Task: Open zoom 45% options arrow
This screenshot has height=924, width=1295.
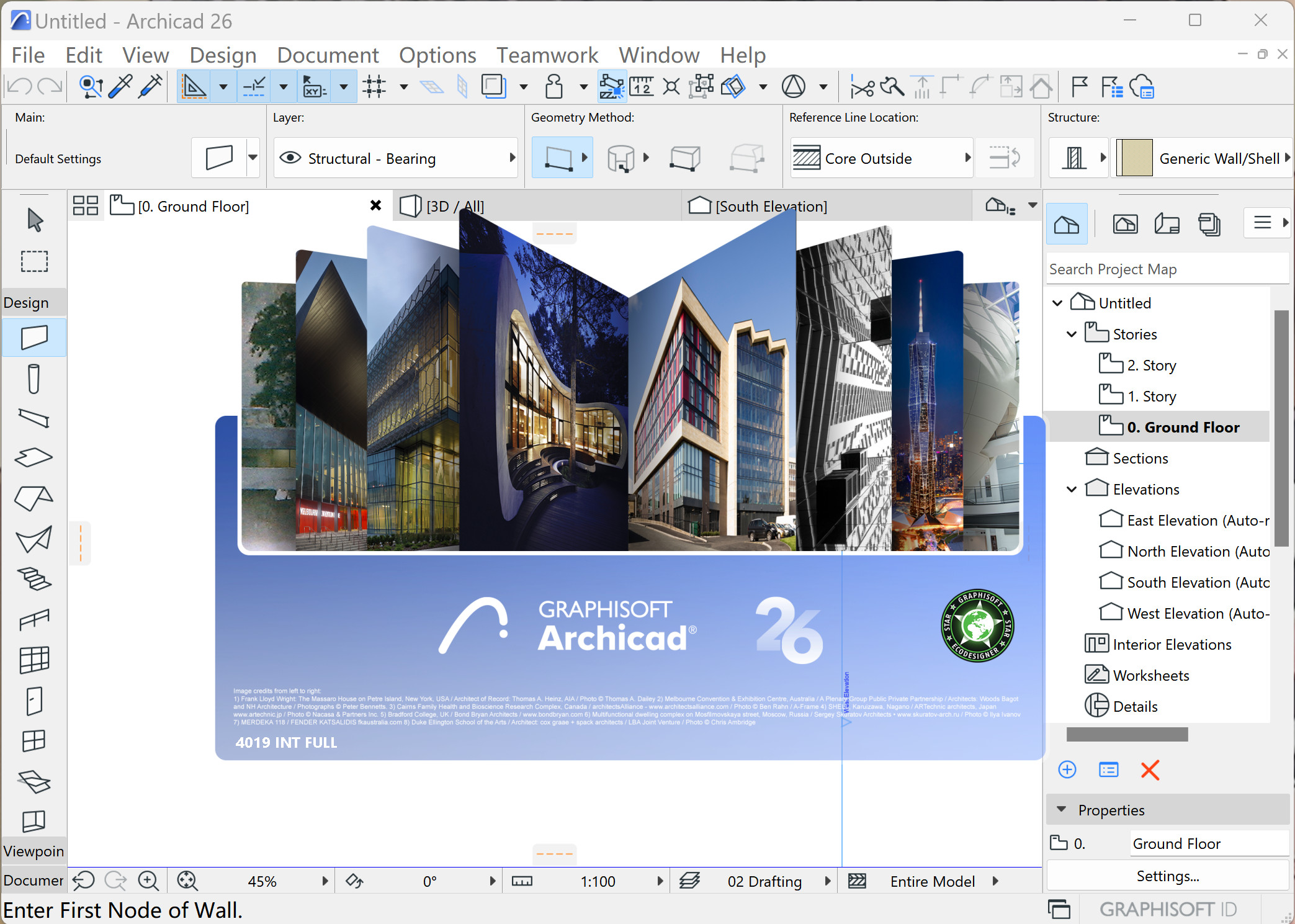Action: (325, 881)
